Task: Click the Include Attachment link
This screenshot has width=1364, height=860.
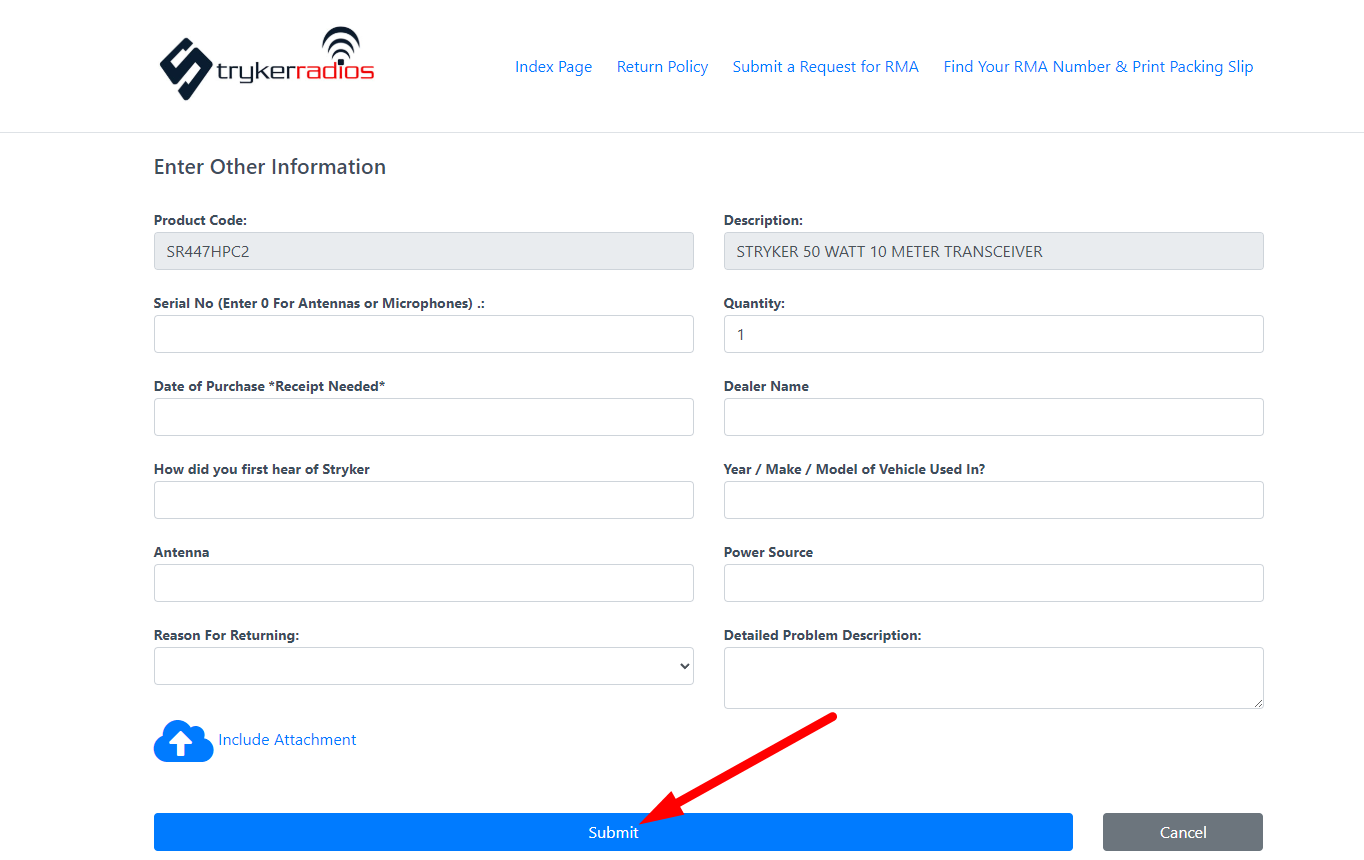Action: point(287,740)
